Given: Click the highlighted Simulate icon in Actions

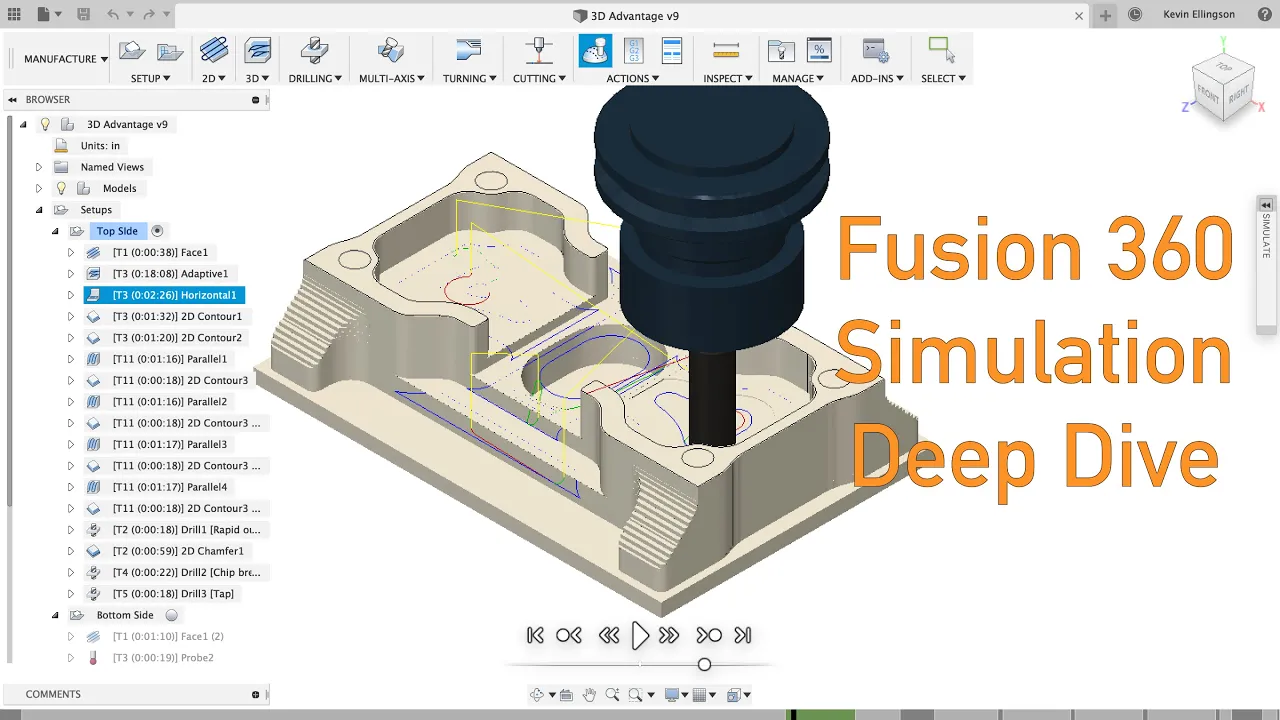Looking at the screenshot, I should click(x=596, y=51).
